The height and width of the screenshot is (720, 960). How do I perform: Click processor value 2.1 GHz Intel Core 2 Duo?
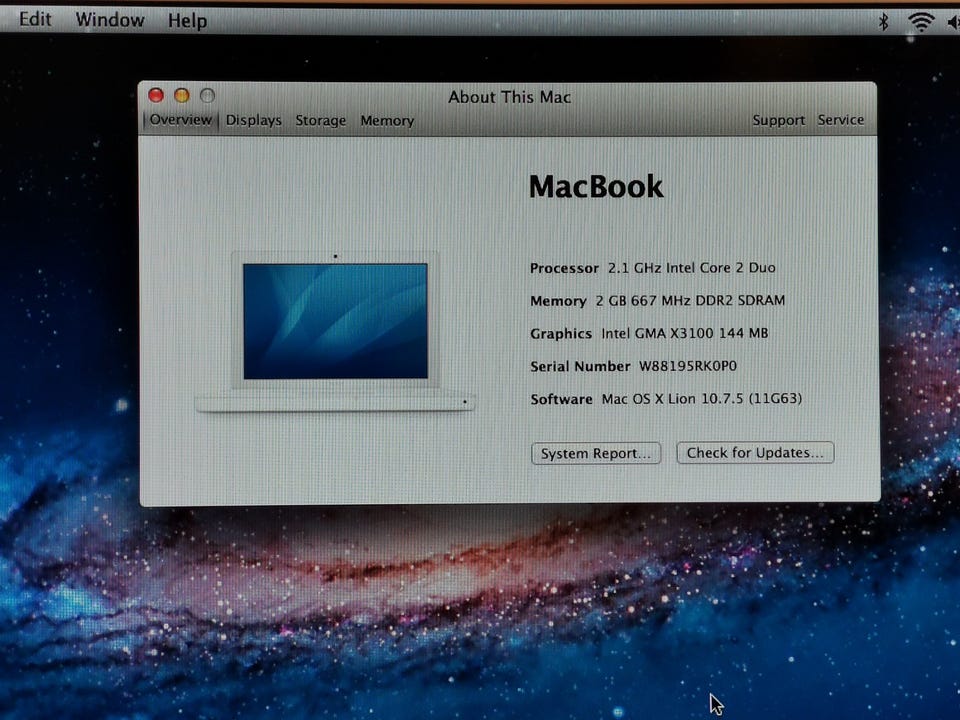coord(691,268)
